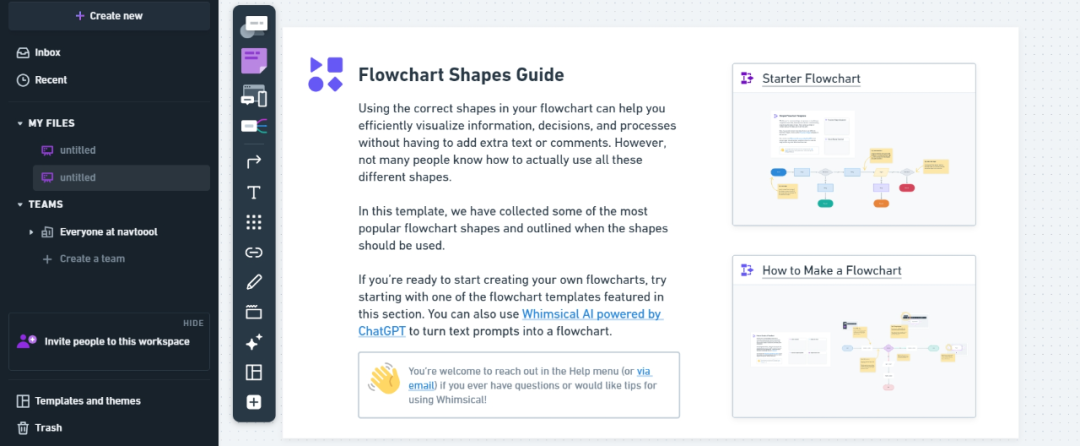Pick the mind map tool
This screenshot has width=1080, height=446.
254,127
